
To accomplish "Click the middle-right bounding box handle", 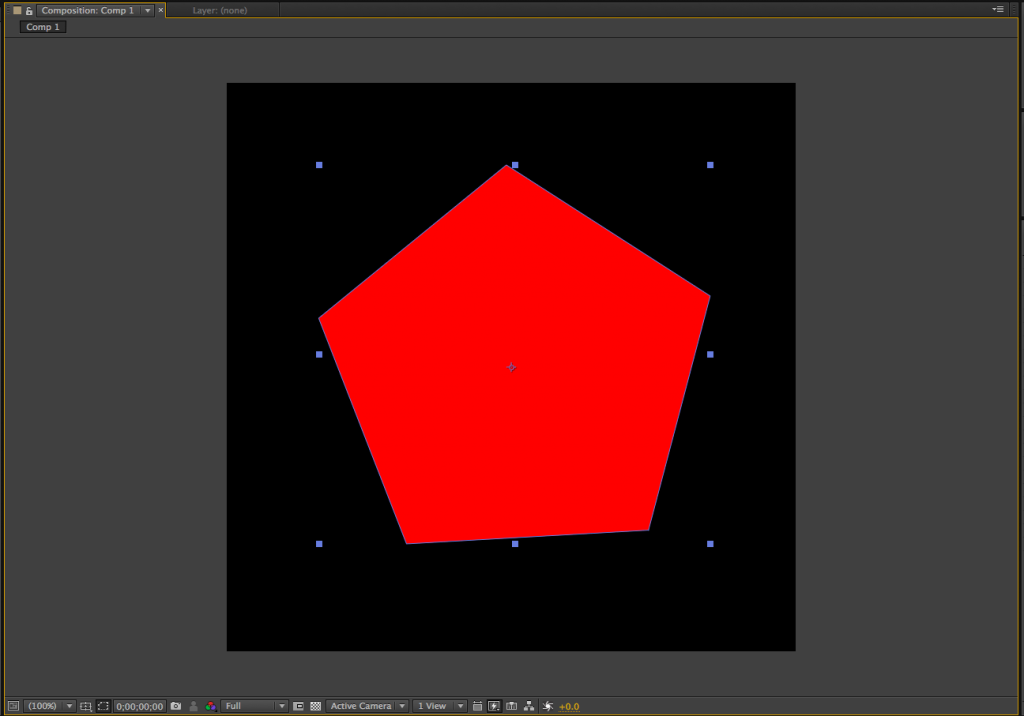I will (711, 355).
